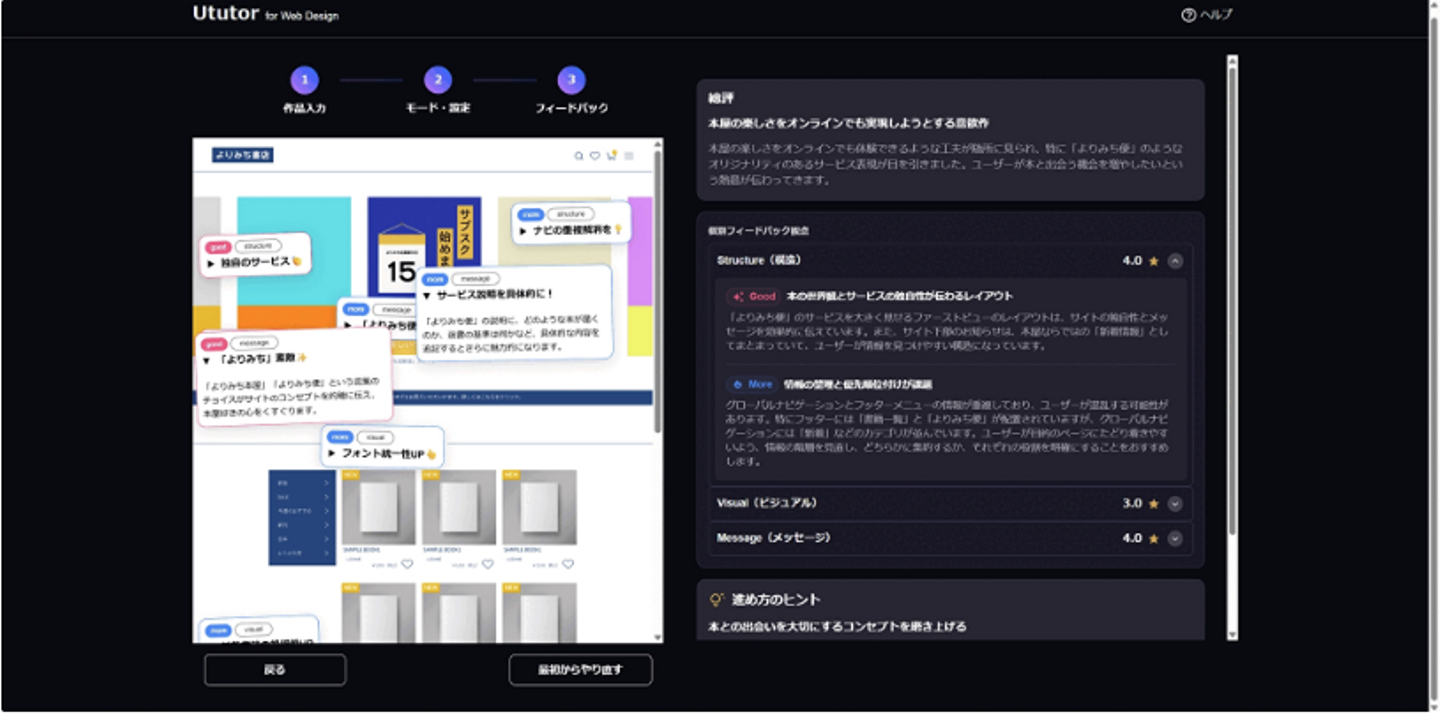Expand the Message（メッセージ） section chevron

(1175, 539)
